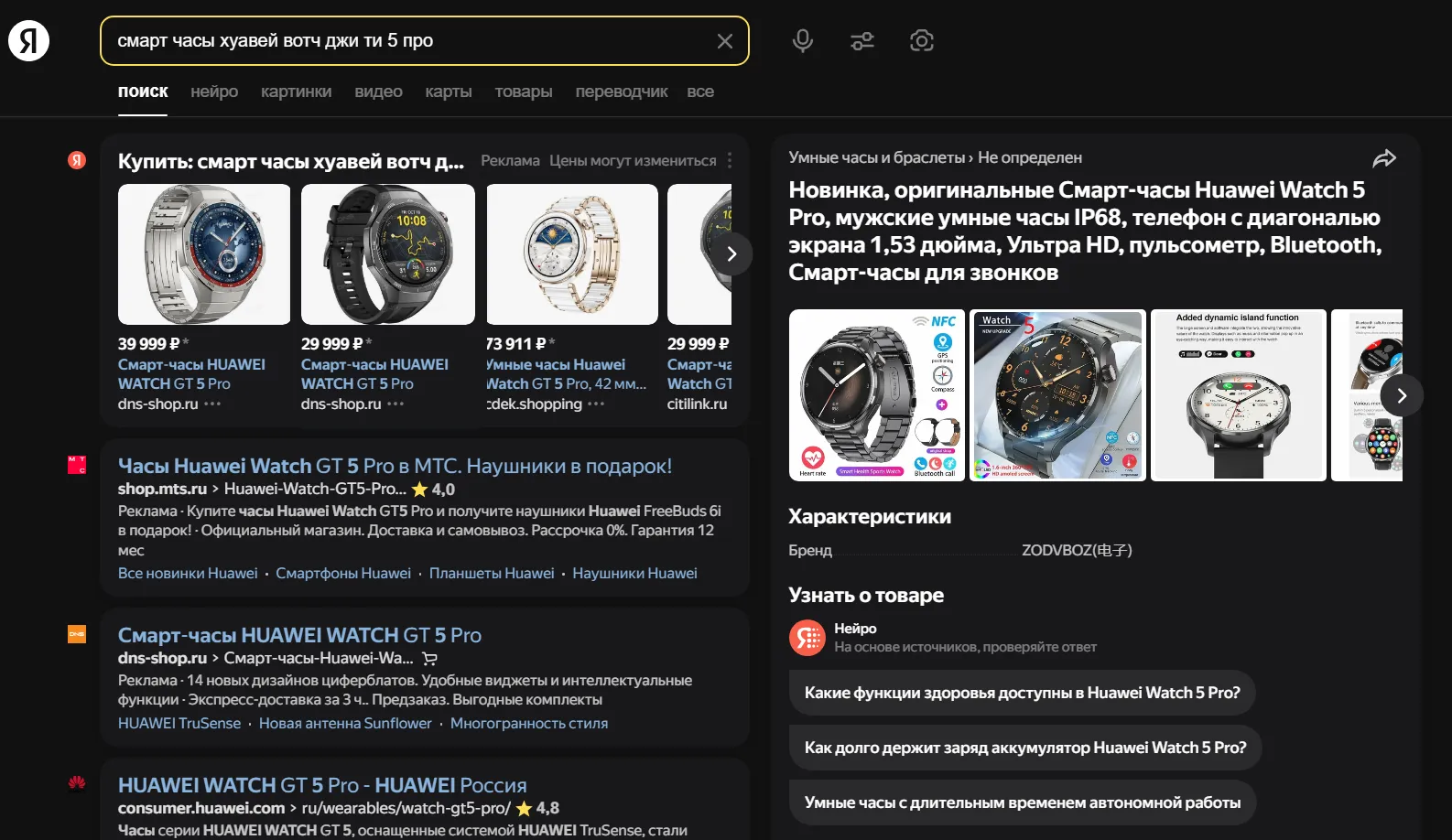
Task: Open the first Смарт-часы HUAWEI WATCH GT 5 Pro link at 39 999 ₽
Action: 191,374
